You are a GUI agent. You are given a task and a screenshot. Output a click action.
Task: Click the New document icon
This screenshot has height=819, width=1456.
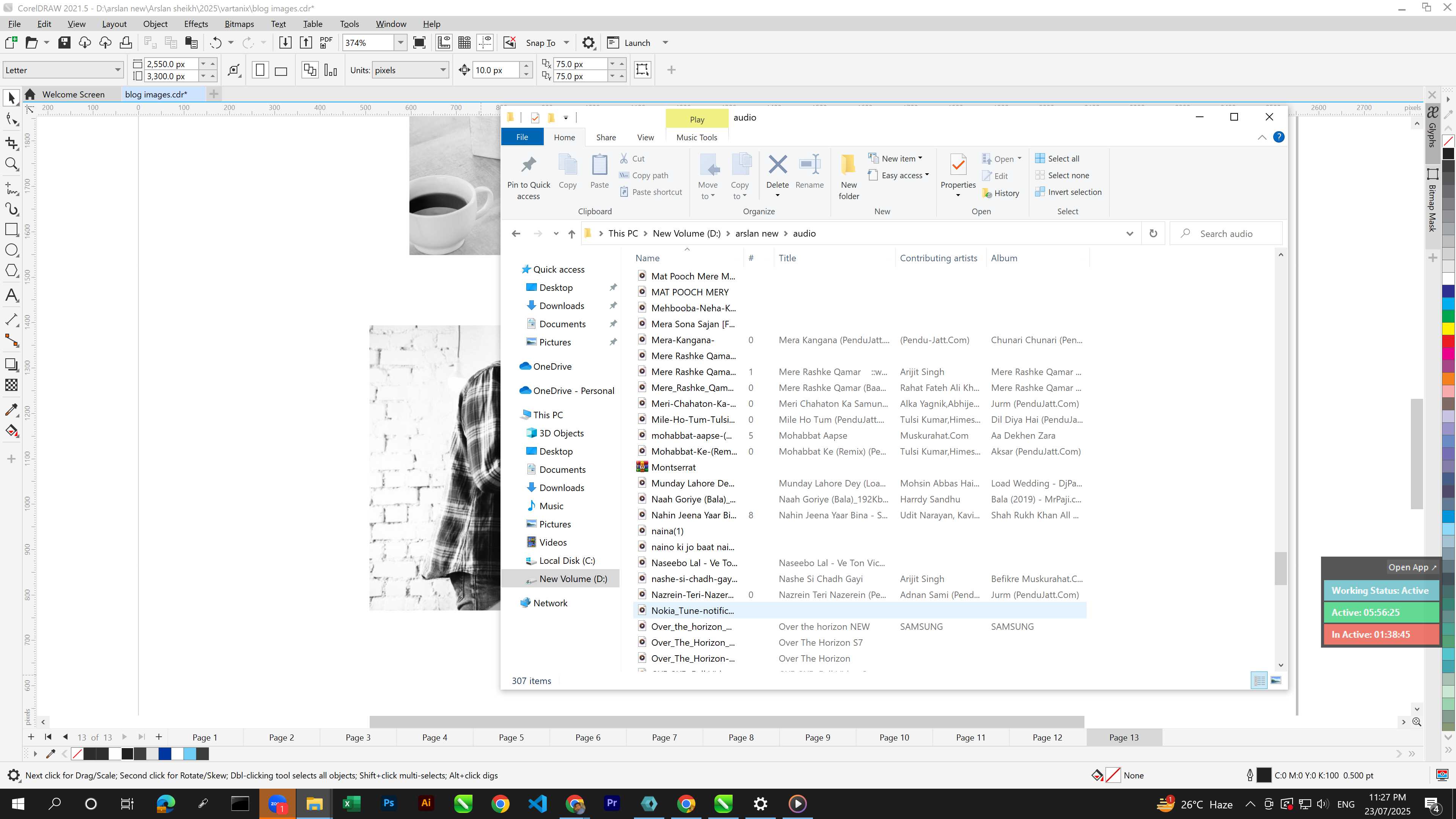click(x=11, y=42)
